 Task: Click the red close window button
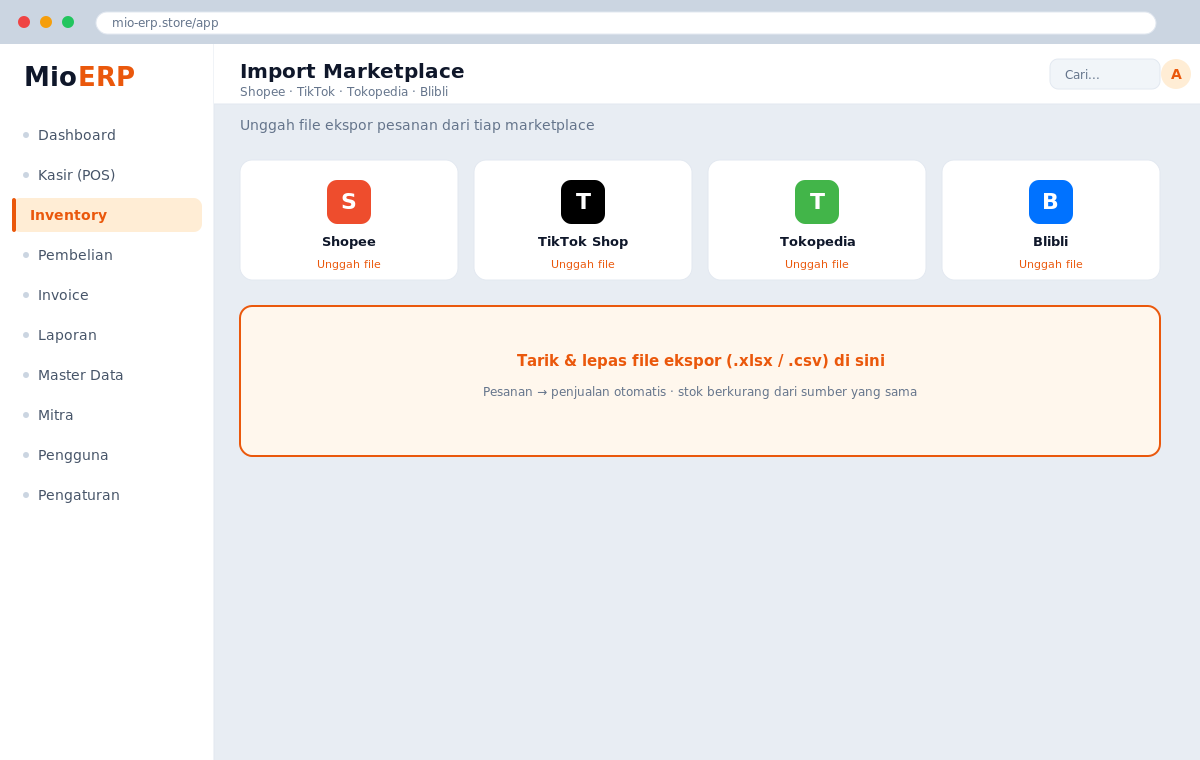pos(24,22)
